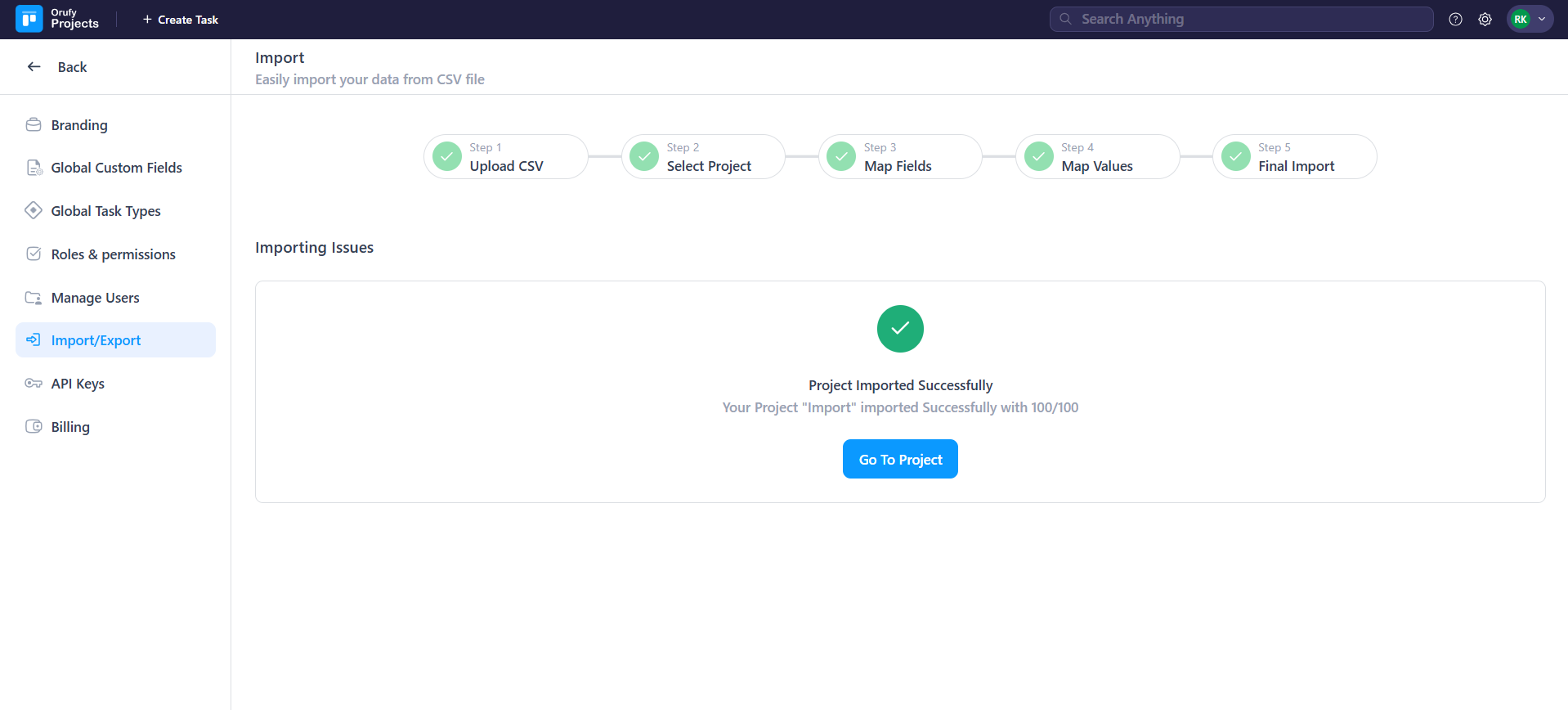Screen dimensions: 1568x710
Task: Click the Billing wallet icon
Action: (34, 427)
